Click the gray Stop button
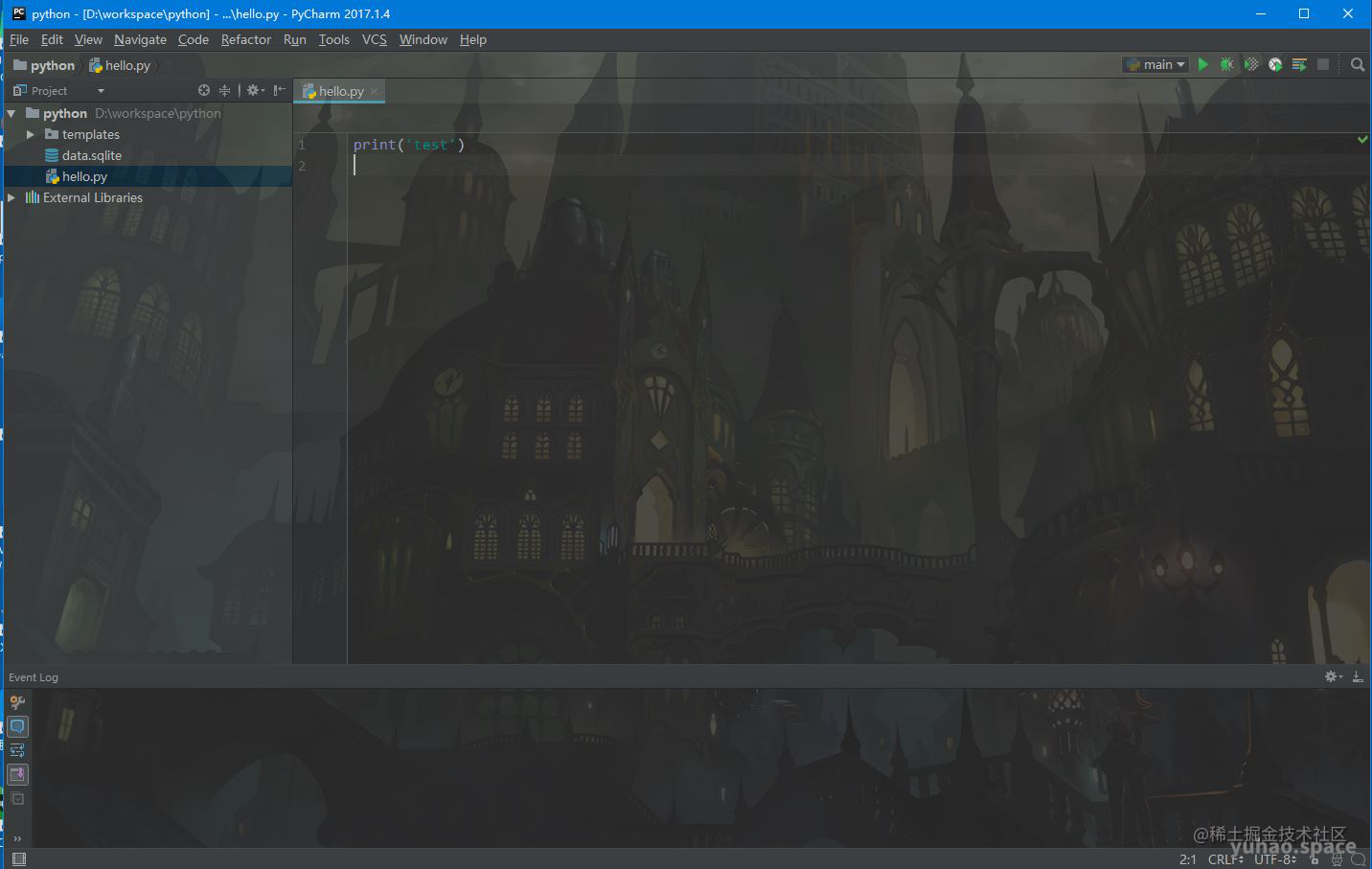 click(x=1323, y=64)
